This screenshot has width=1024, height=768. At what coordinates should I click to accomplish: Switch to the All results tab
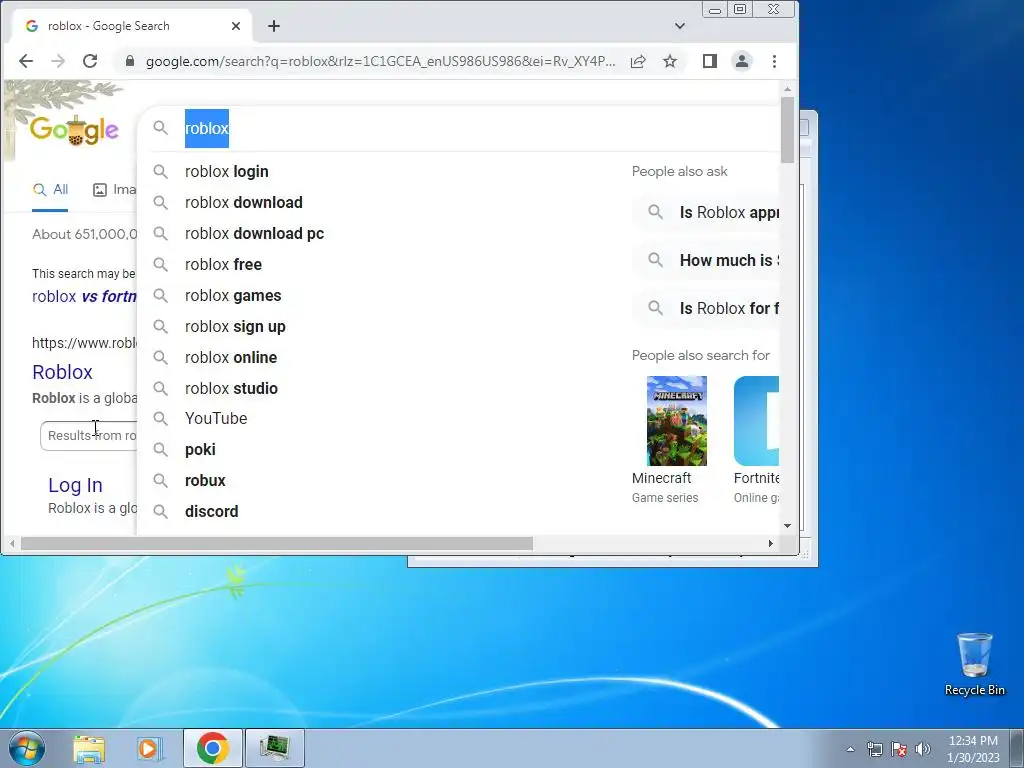tap(50, 190)
